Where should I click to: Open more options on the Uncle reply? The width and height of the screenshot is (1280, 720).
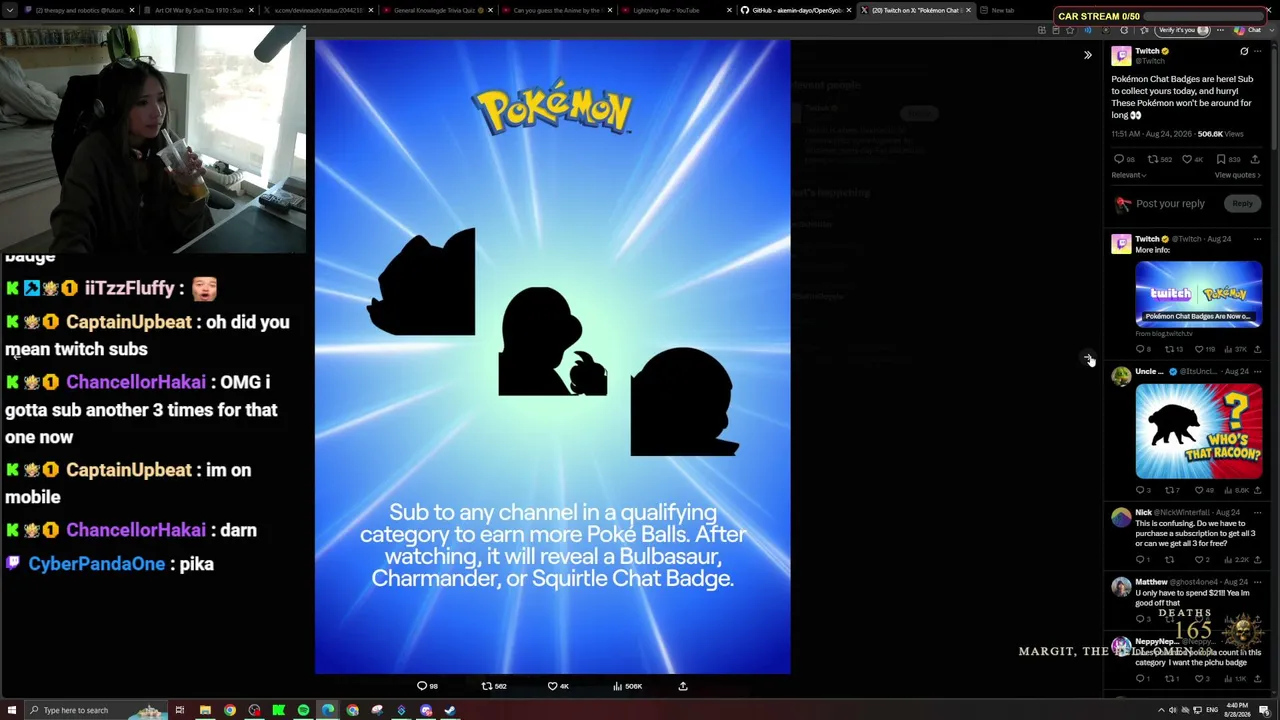click(x=1257, y=372)
